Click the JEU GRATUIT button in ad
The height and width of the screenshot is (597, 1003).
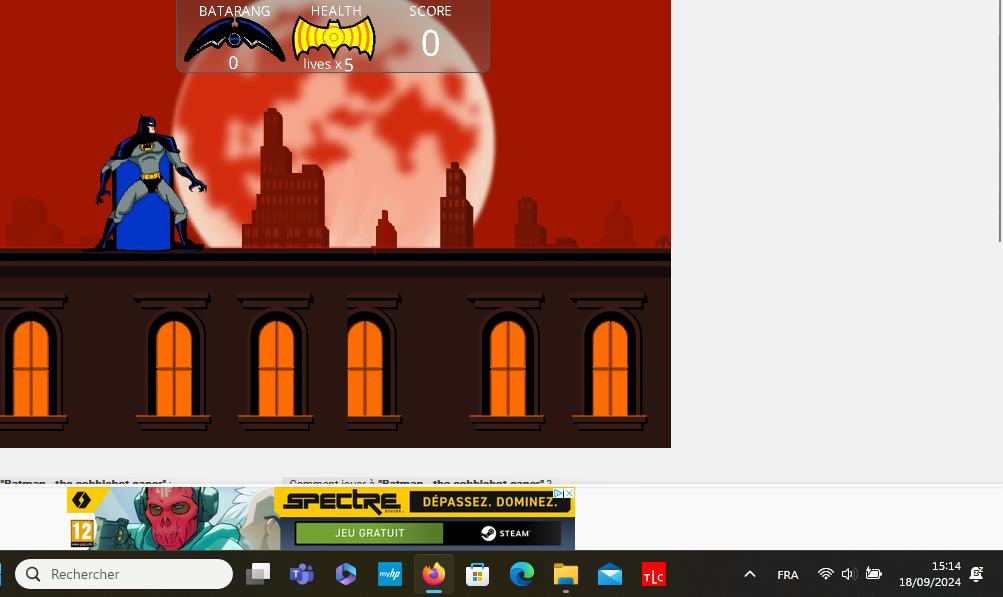(x=369, y=533)
